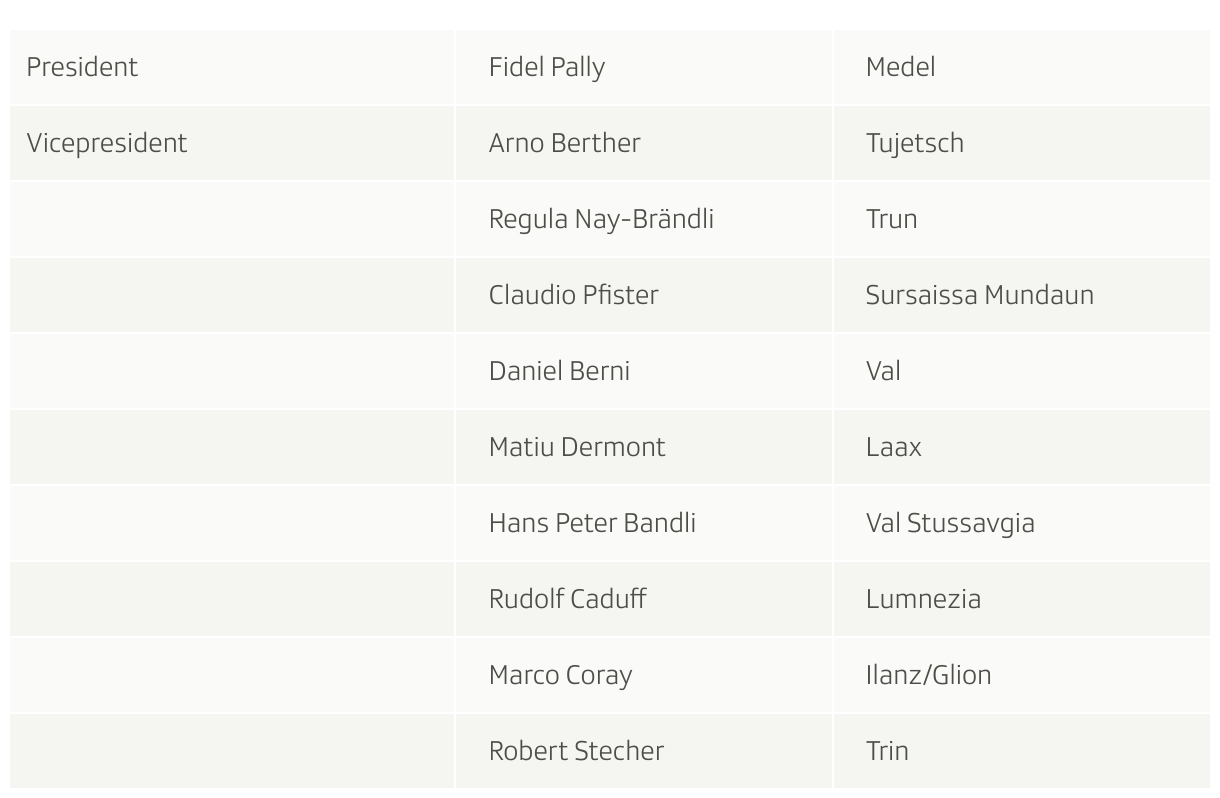Select the Lumnezia municipality cell
This screenshot has height=798, width=1220.
1021,599
